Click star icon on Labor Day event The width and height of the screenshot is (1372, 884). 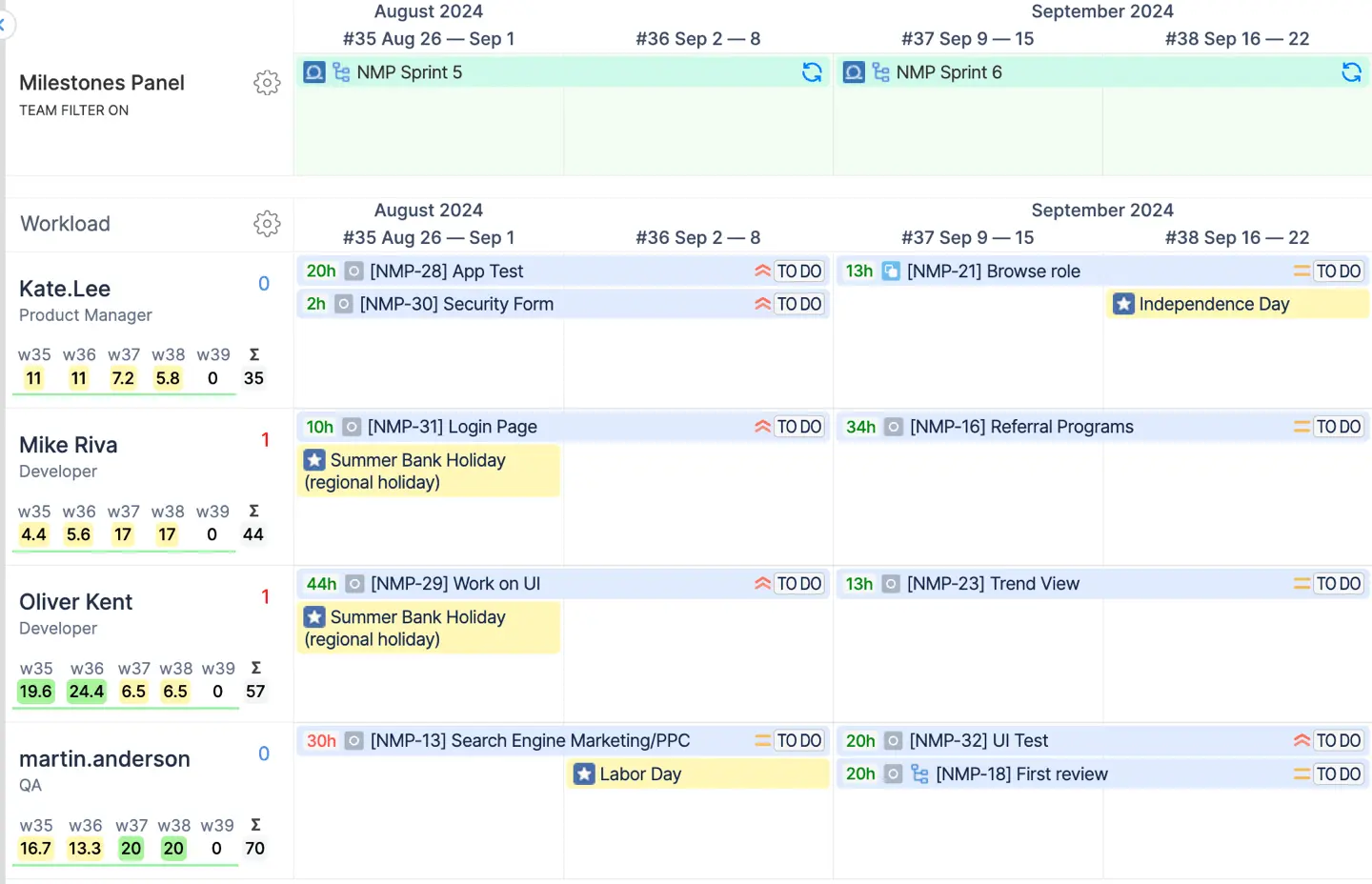(x=584, y=774)
